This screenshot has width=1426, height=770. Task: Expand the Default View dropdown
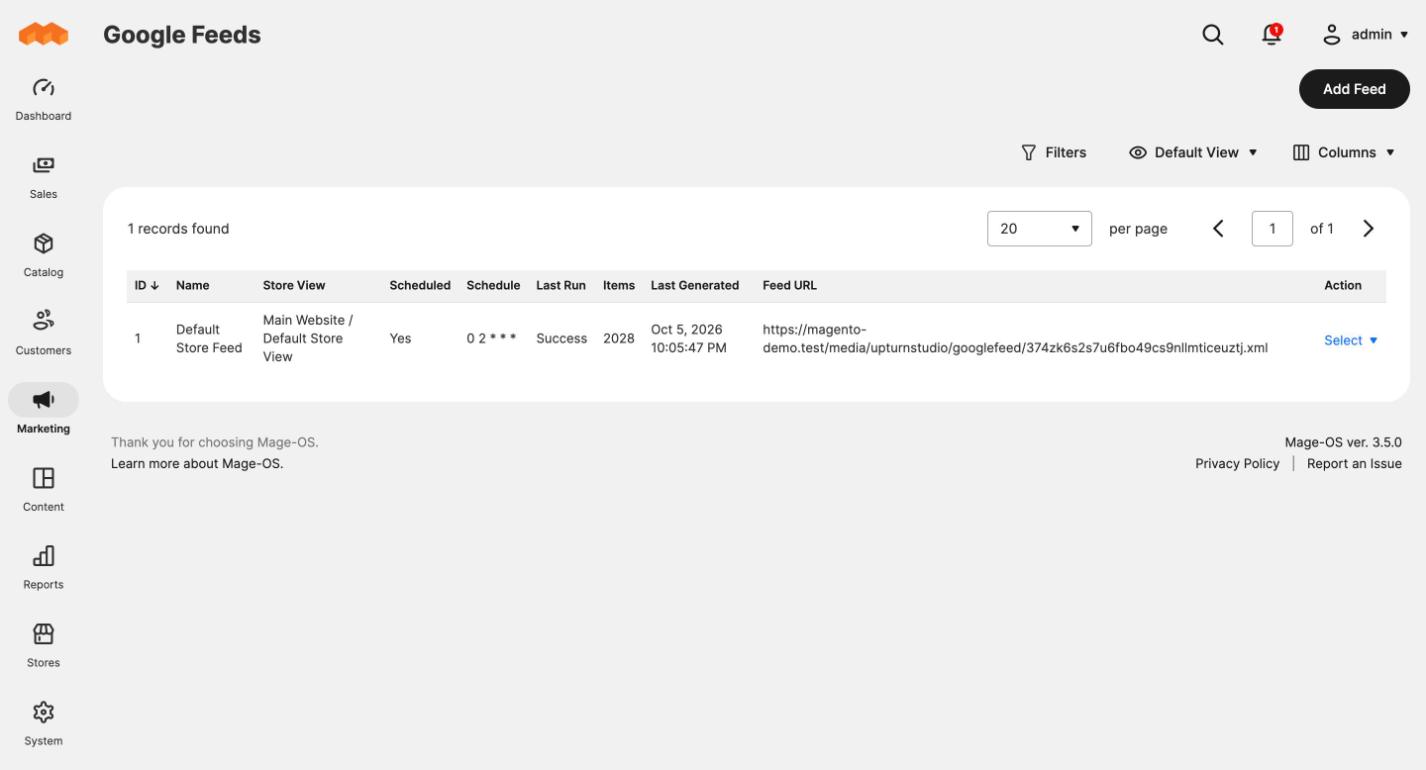pyautogui.click(x=1193, y=152)
